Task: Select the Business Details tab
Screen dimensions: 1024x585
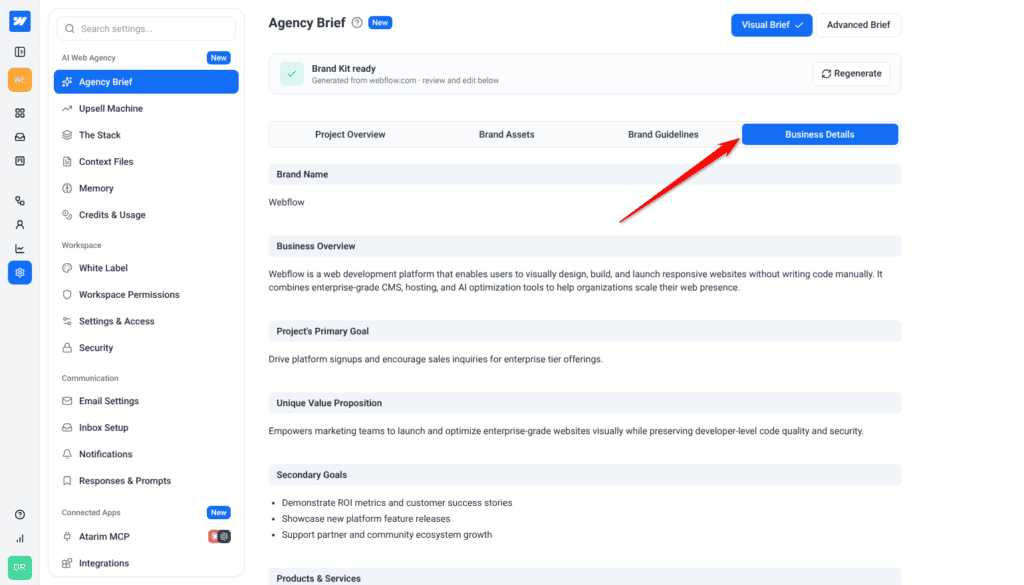Action: pyautogui.click(x=820, y=134)
